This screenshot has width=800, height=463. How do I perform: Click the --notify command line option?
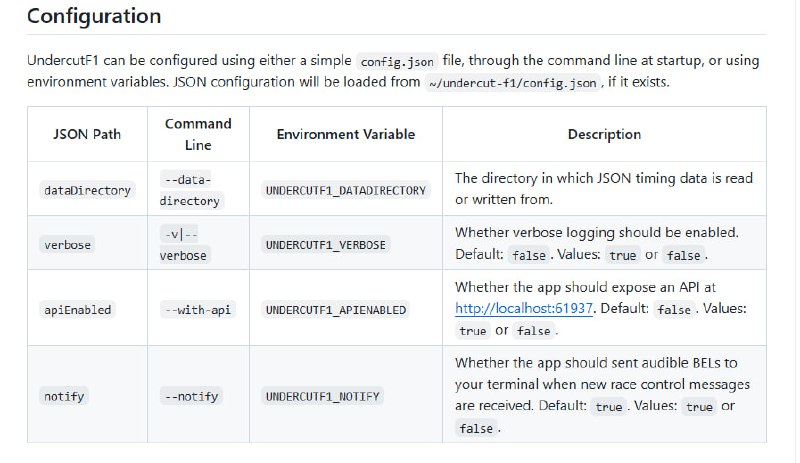pyautogui.click(x=191, y=396)
